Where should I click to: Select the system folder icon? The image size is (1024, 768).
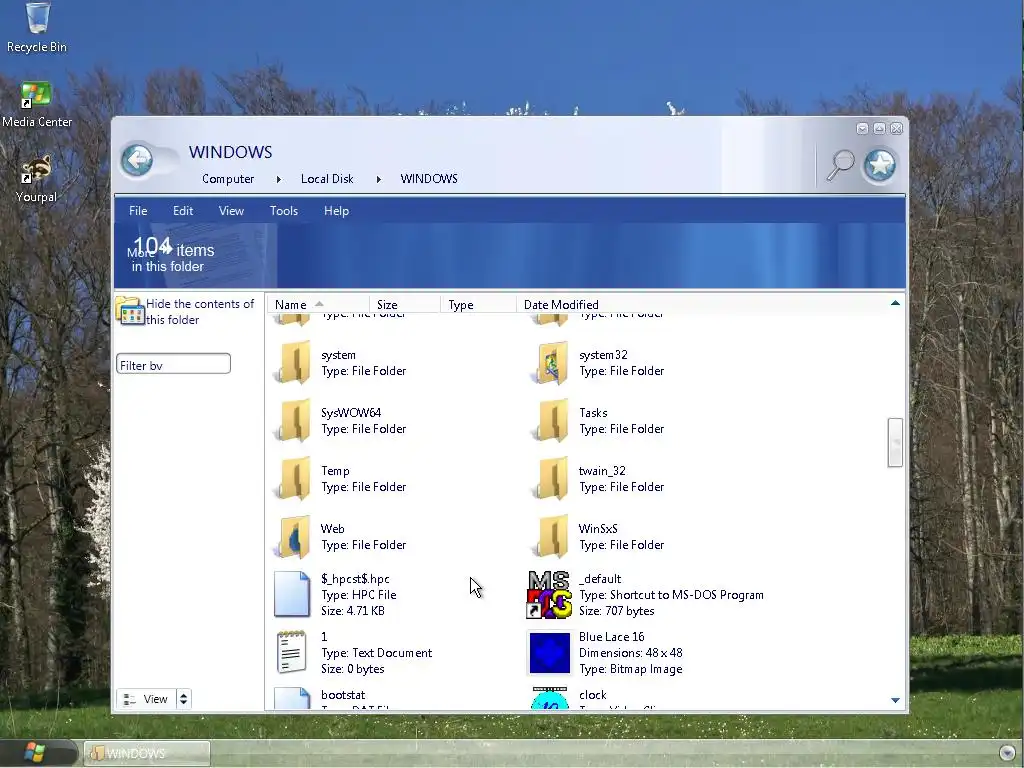click(x=292, y=363)
